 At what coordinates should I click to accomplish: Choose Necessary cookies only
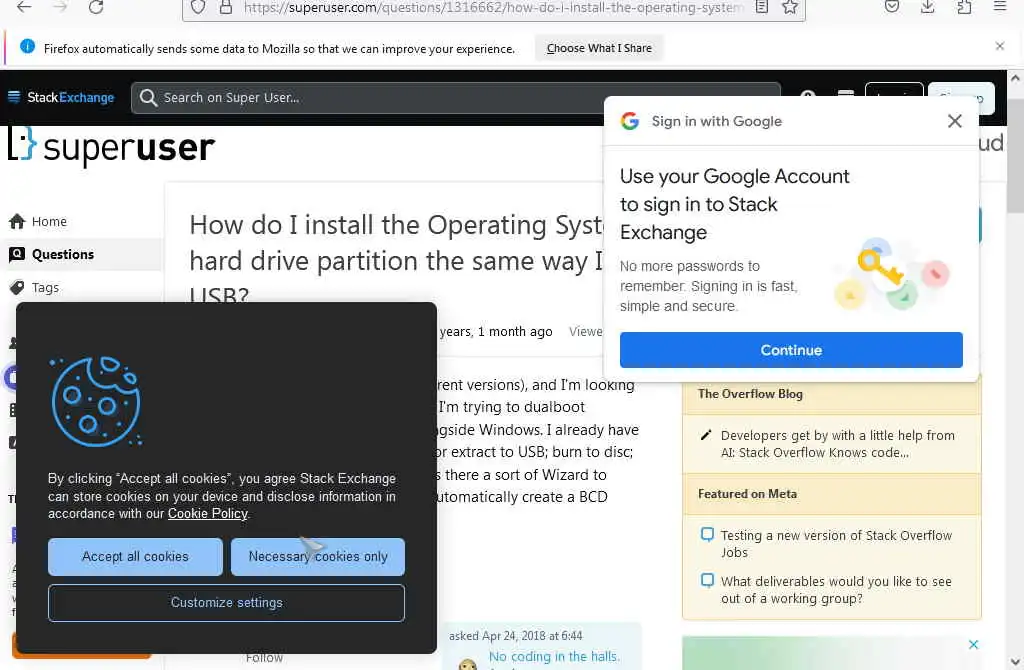point(317,556)
